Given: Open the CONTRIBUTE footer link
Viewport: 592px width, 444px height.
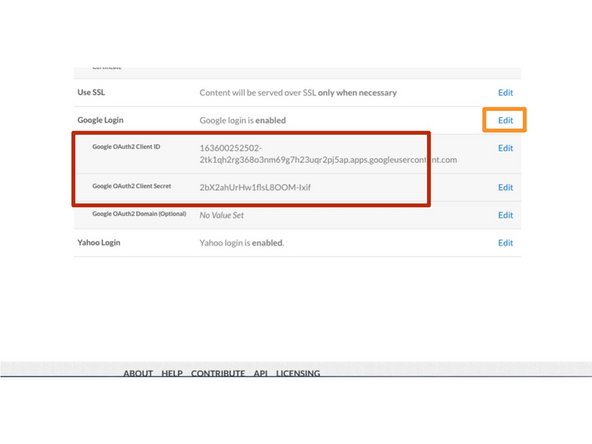Looking at the screenshot, I should (x=218, y=373).
